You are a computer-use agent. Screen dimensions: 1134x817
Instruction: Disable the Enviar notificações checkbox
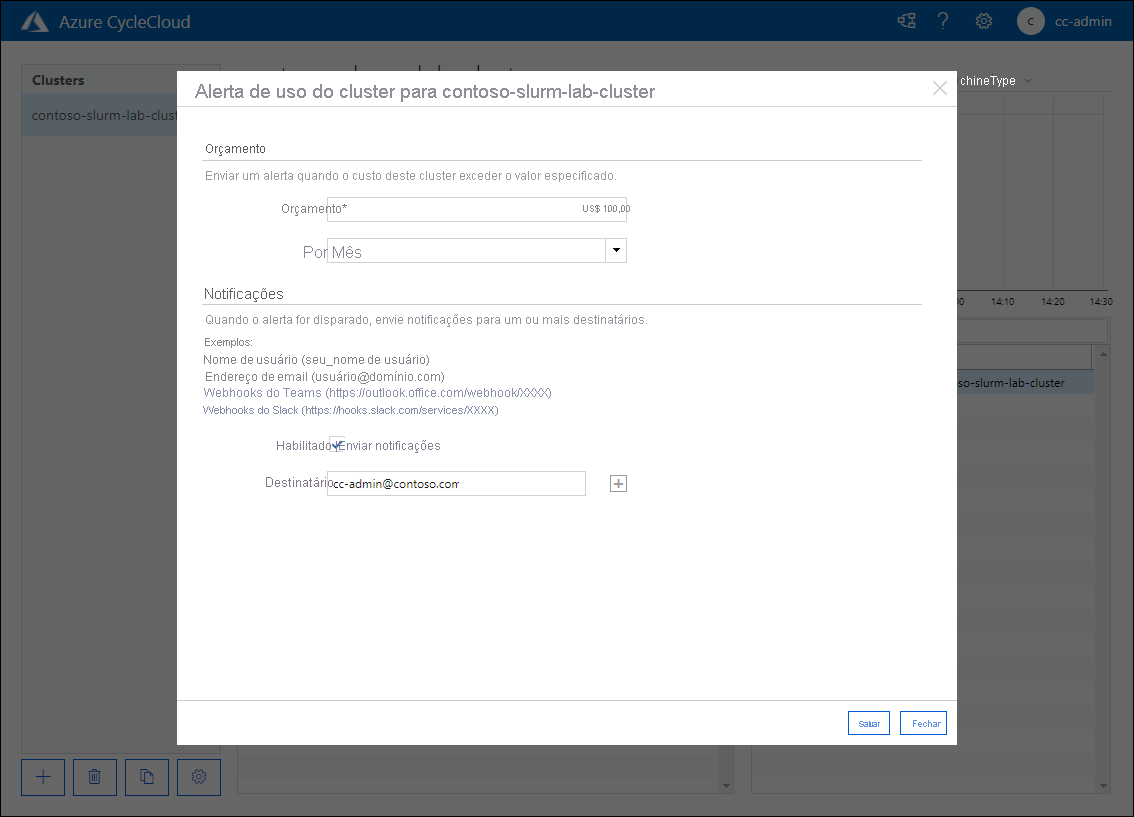coord(336,444)
